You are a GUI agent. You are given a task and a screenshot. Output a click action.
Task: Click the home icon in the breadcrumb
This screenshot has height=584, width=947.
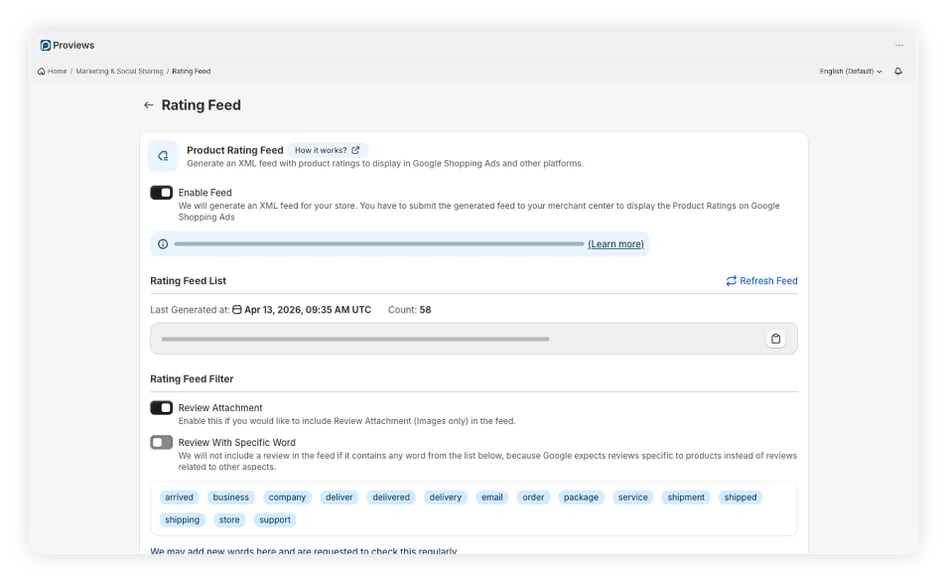pyautogui.click(x=41, y=71)
